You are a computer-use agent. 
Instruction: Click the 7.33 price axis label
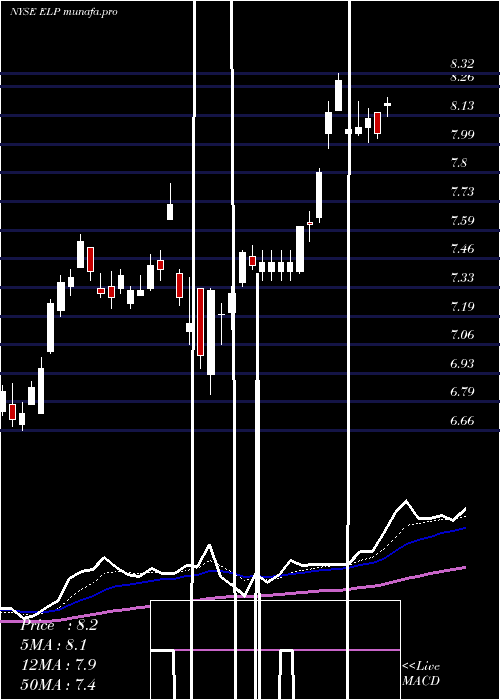pyautogui.click(x=462, y=278)
